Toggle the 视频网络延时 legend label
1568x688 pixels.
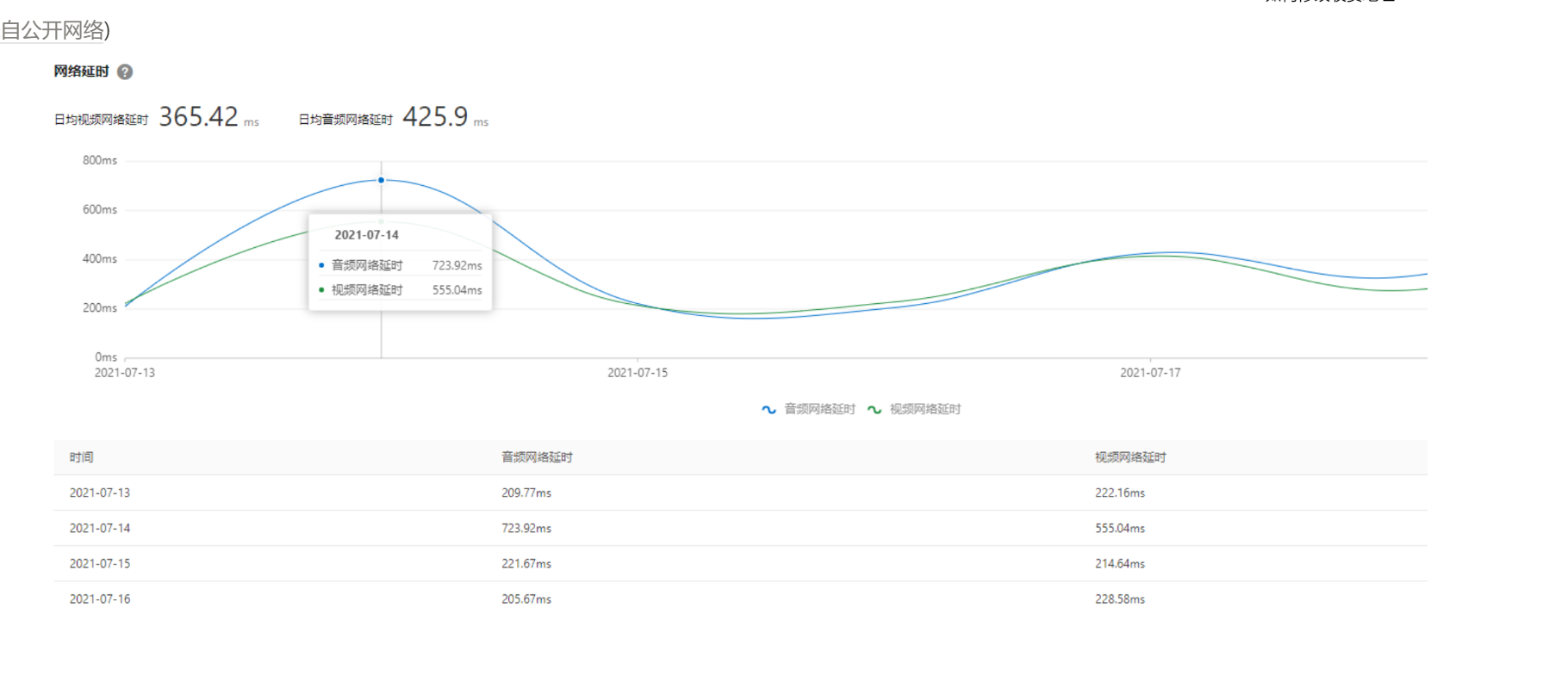(924, 410)
